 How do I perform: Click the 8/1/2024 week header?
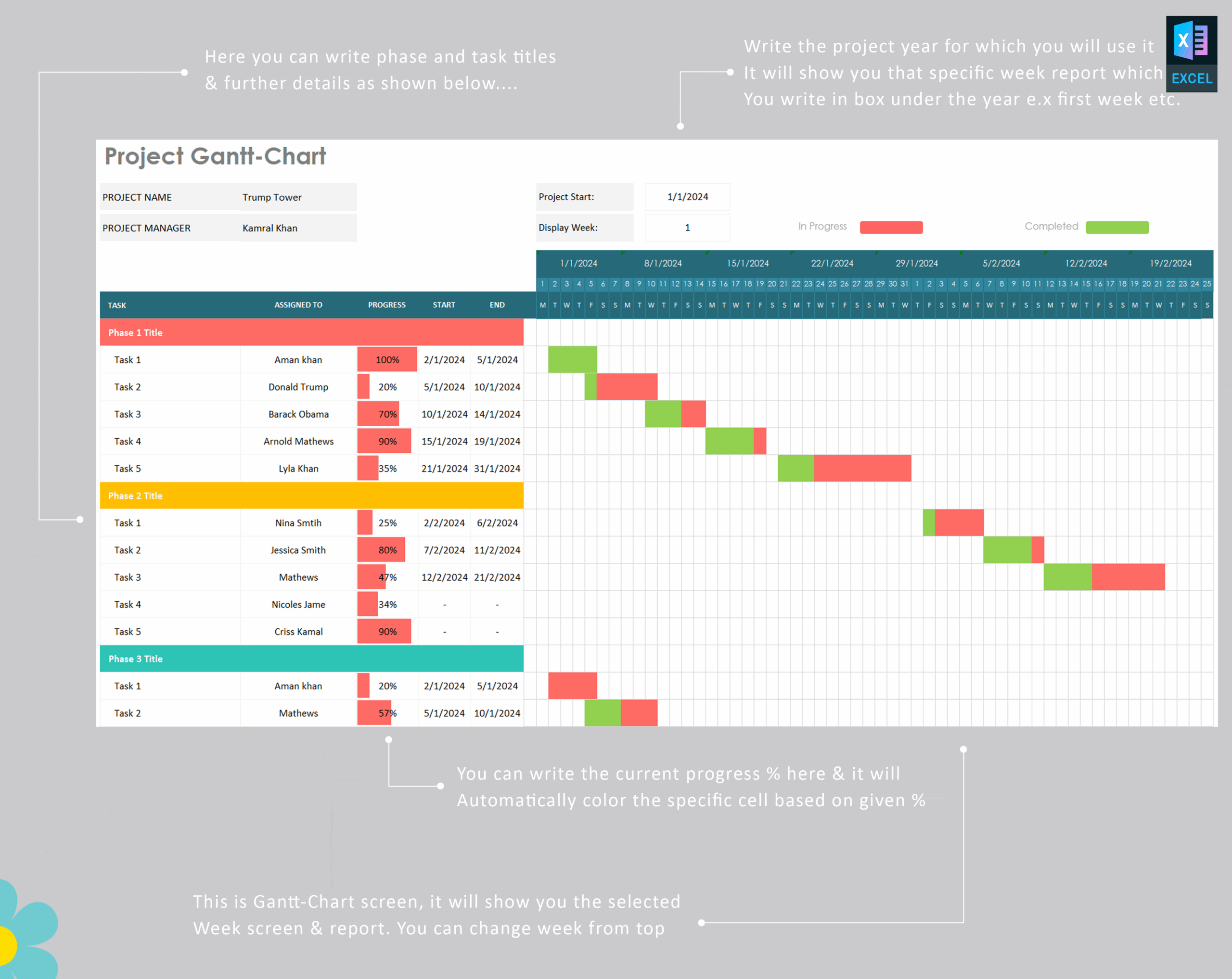(663, 263)
